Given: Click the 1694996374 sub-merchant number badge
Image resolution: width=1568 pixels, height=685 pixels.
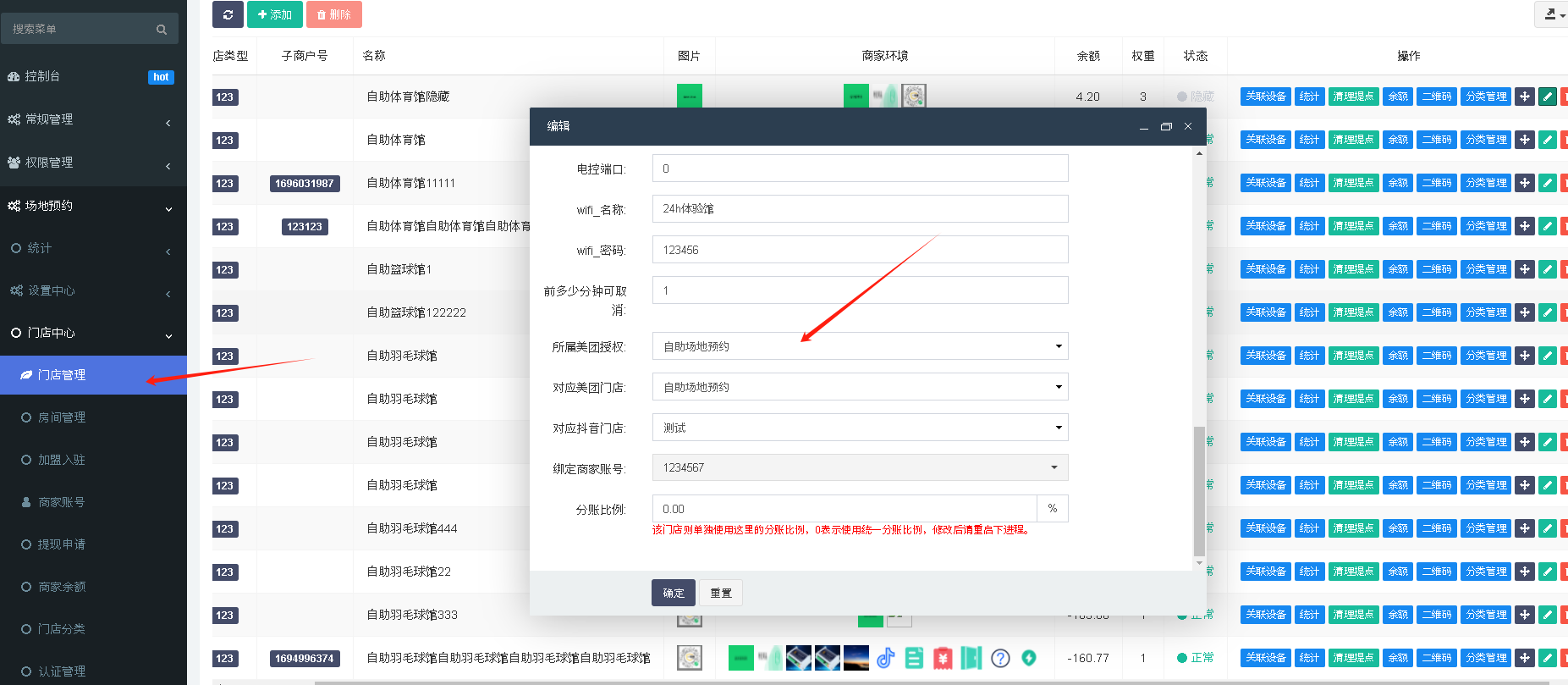Looking at the screenshot, I should [x=305, y=658].
